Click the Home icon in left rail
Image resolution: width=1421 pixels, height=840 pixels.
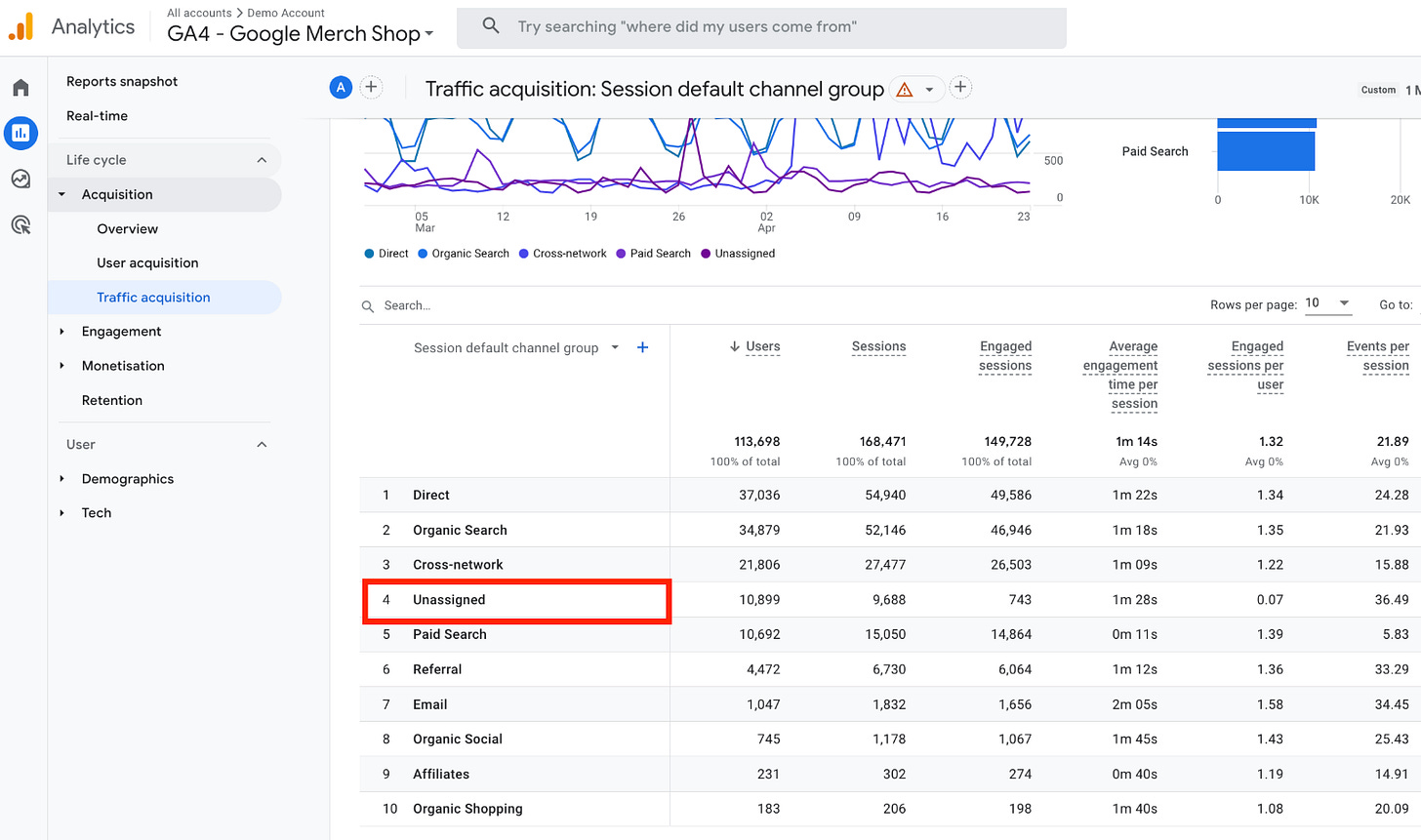click(20, 88)
